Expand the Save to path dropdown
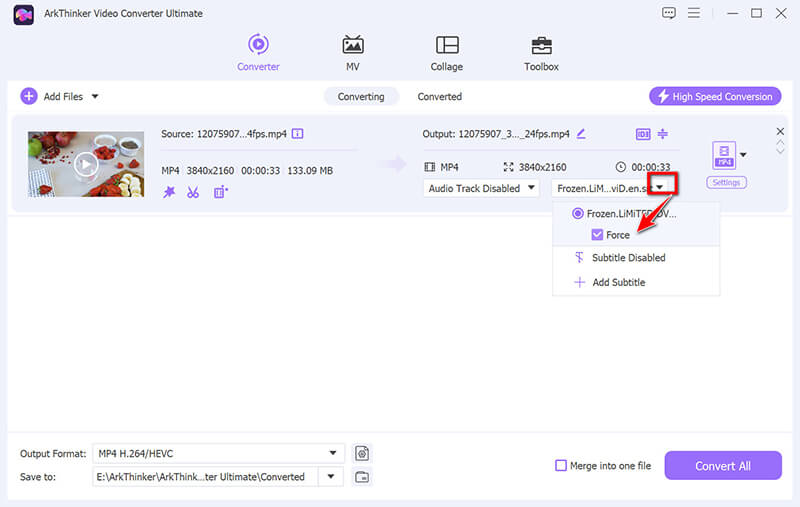The height and width of the screenshot is (507, 800). click(x=331, y=476)
